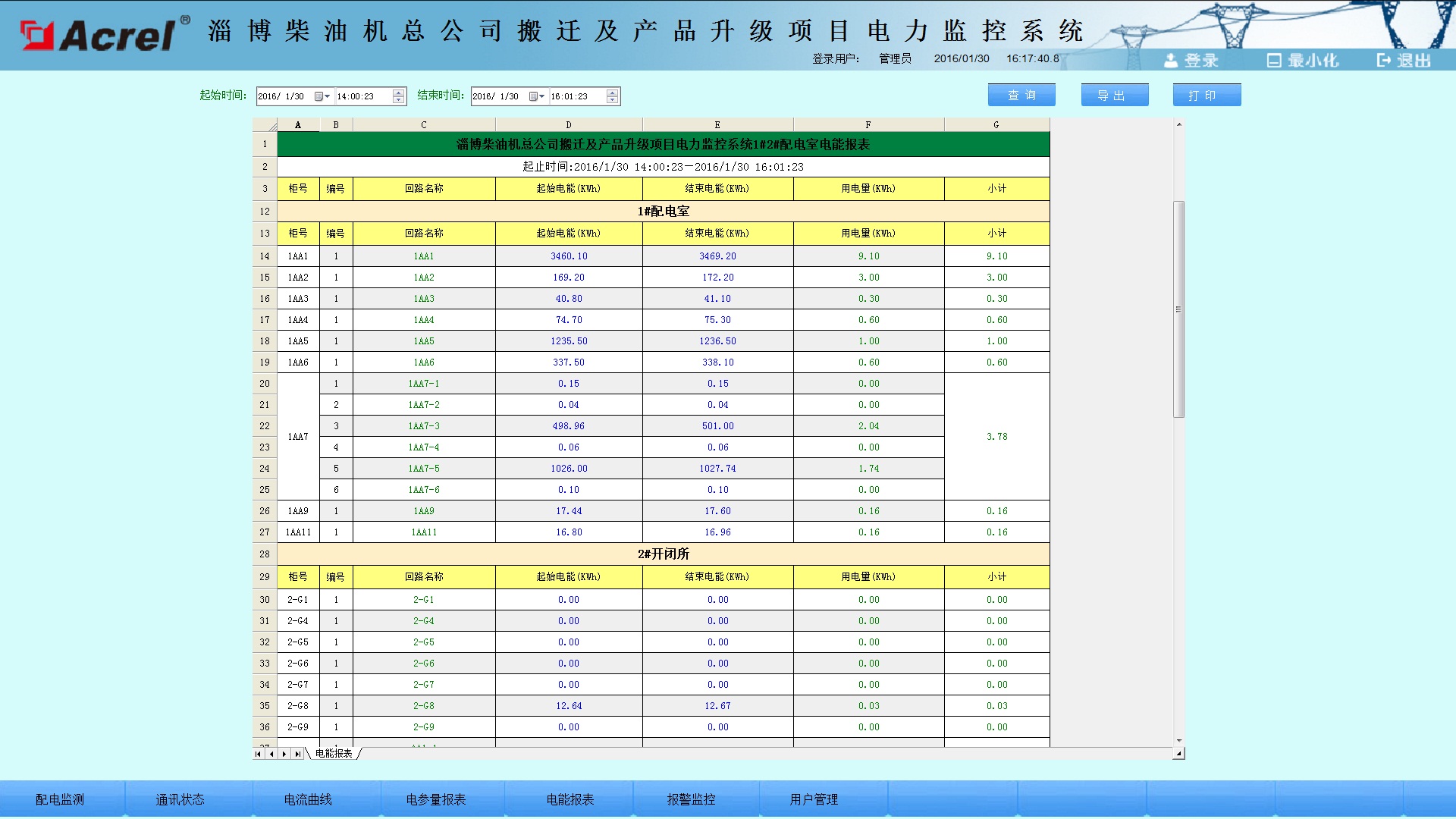Increase start time with spinner up arrow
1456x819 pixels.
pos(399,93)
